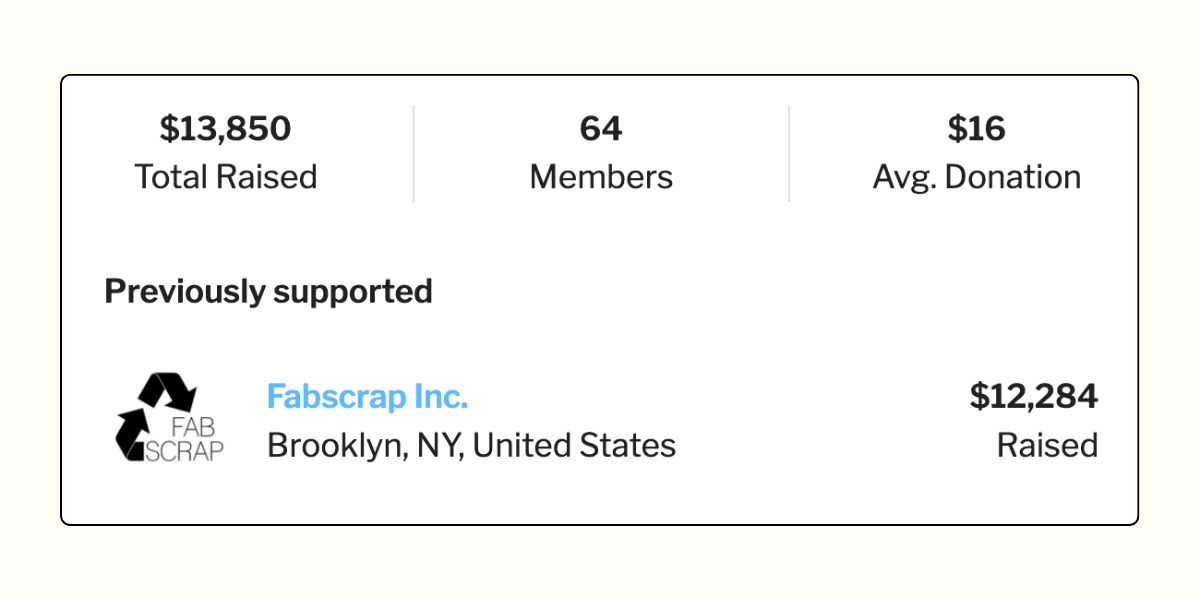Click the Members label
The width and height of the screenshot is (1200, 600).
click(601, 177)
